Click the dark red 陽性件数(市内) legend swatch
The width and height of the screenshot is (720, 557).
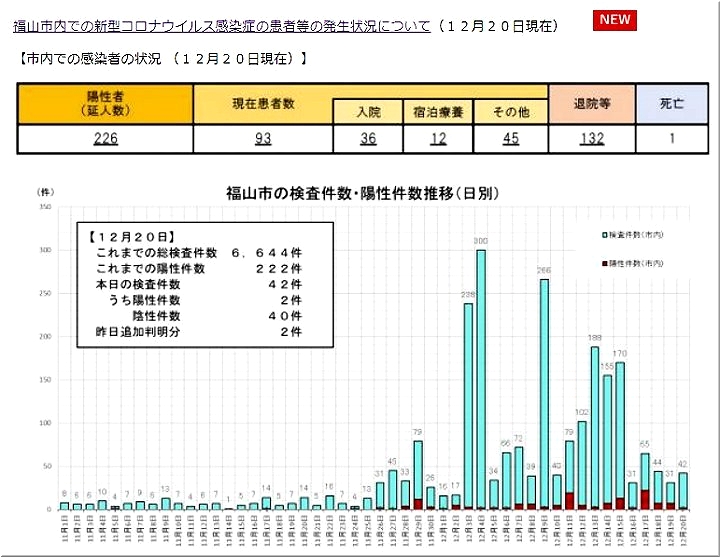[x=604, y=262]
